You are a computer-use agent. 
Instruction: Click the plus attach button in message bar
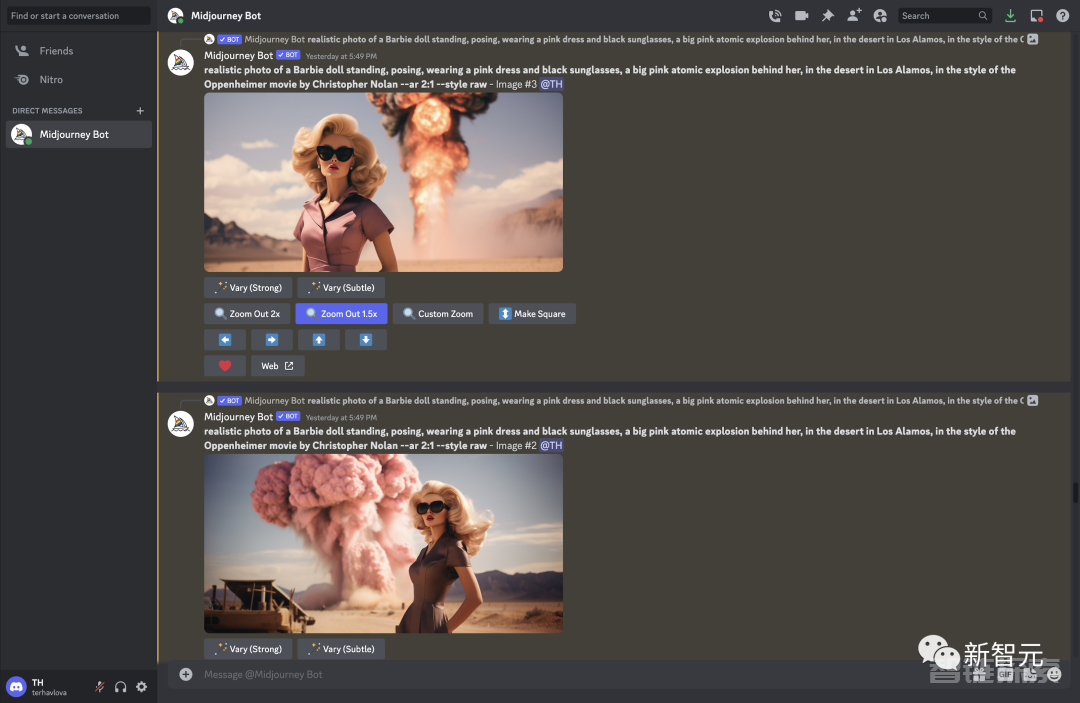coord(186,675)
